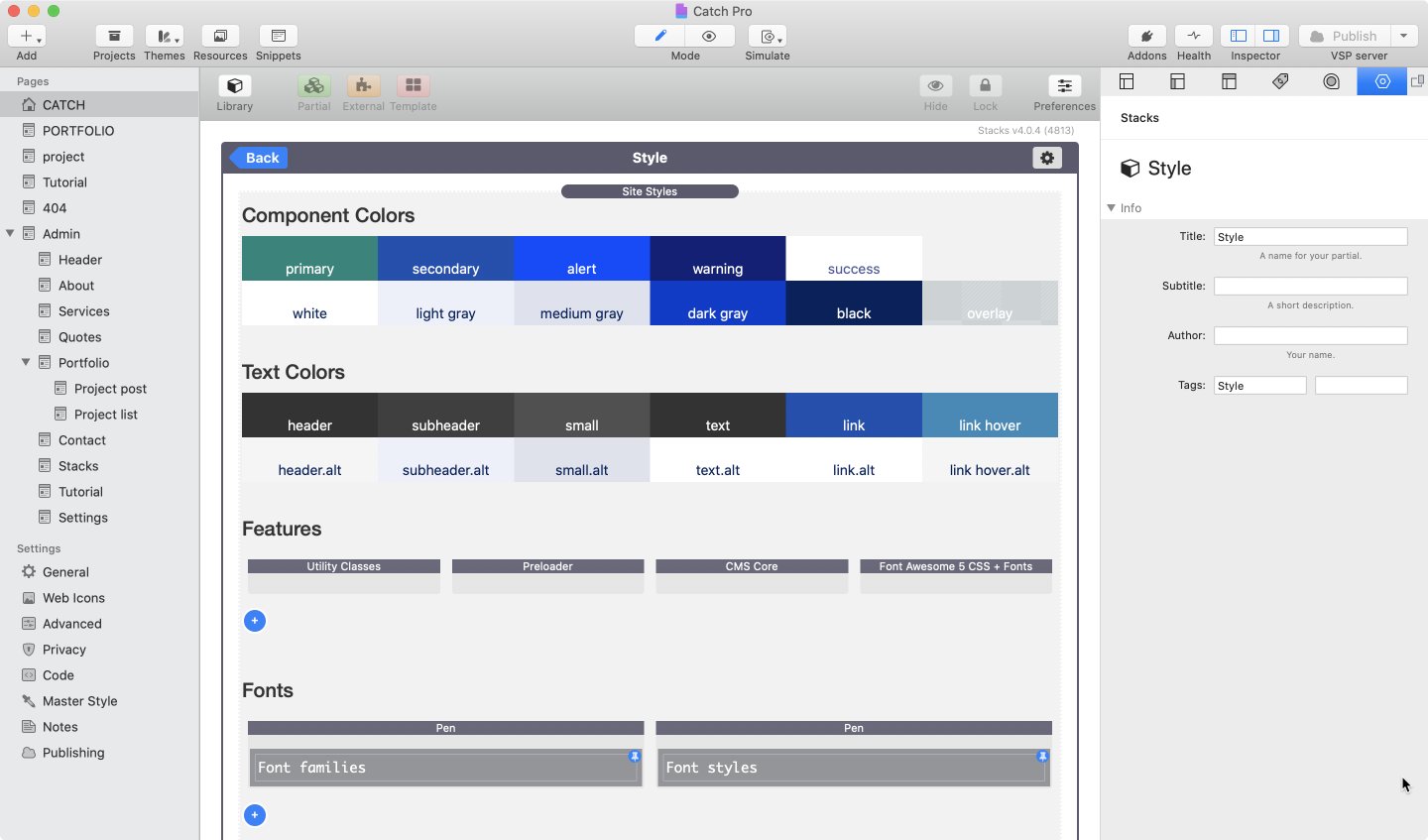Collapse the Info section in inspector
1428x840 pixels.
(1111, 208)
